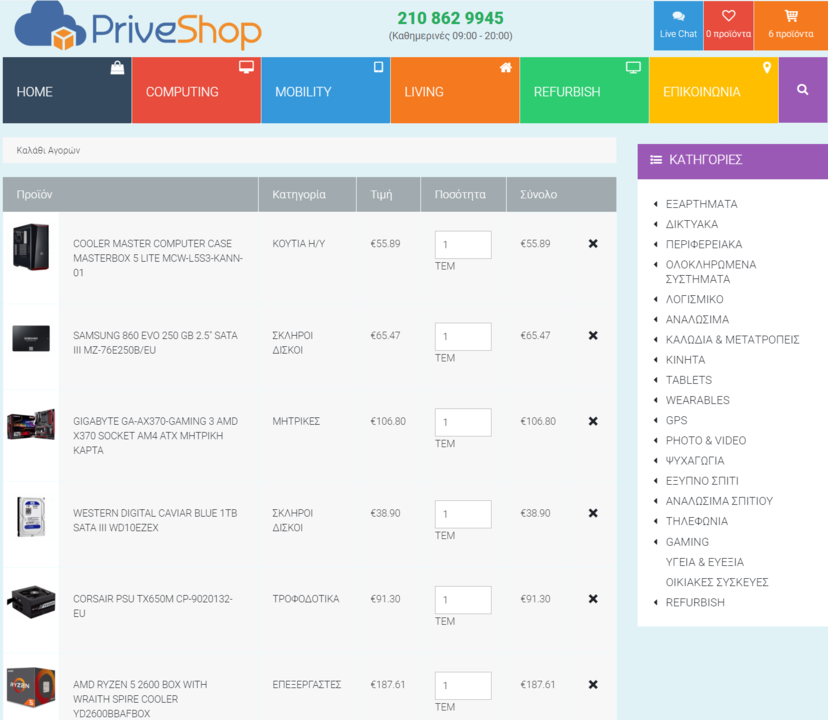This screenshot has height=720, width=828.
Task: Open the PHOTO & VIDEO category
Action: coord(705,440)
